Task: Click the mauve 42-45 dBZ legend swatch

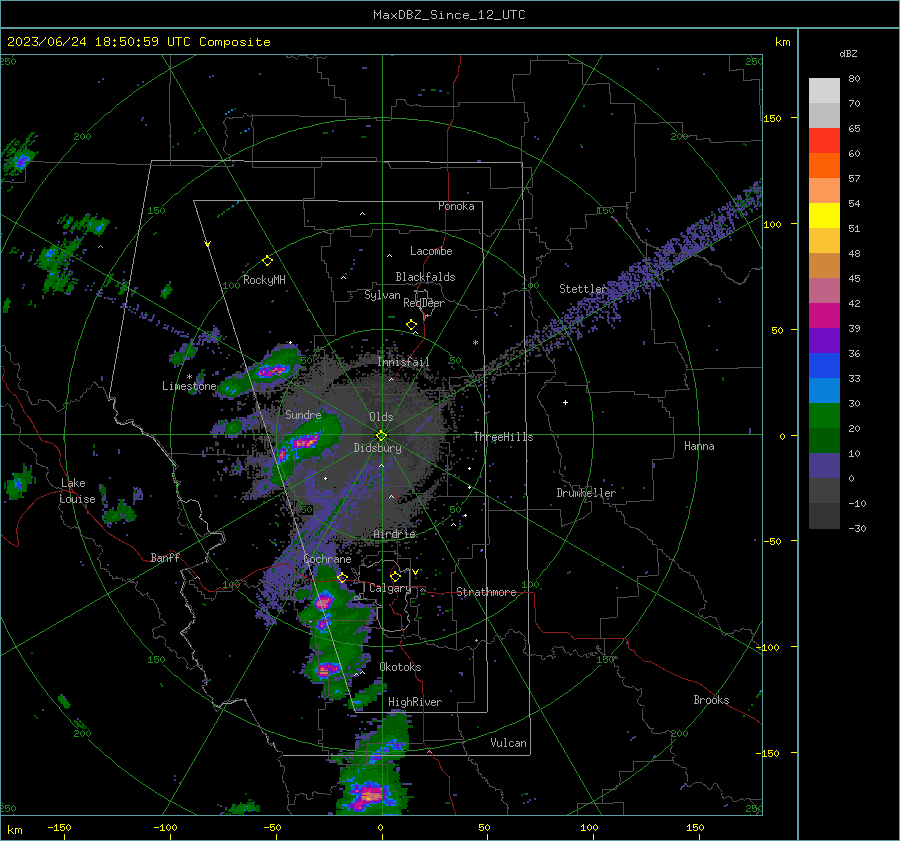Action: pyautogui.click(x=824, y=291)
